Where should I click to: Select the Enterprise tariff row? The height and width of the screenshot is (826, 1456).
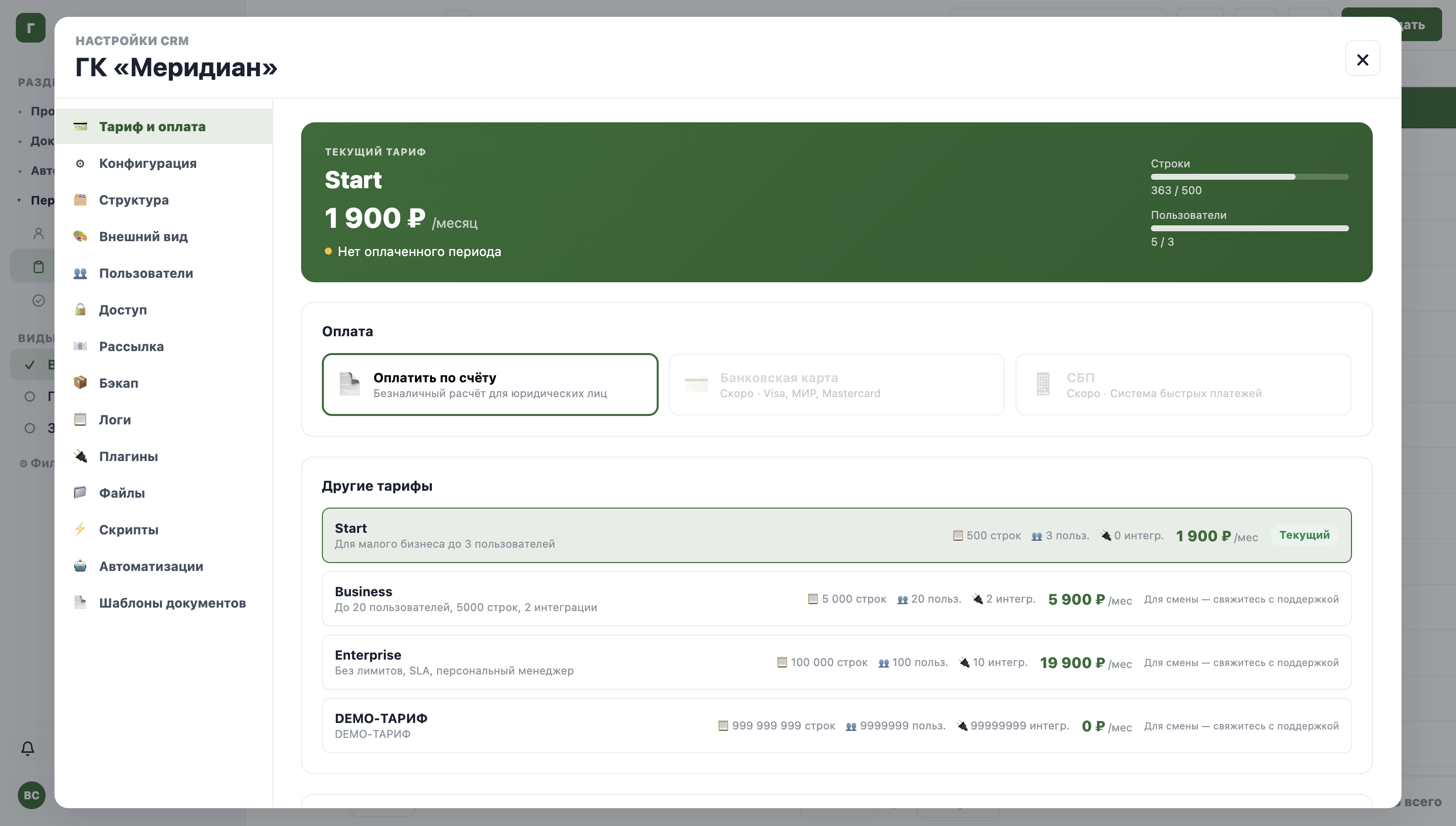pos(836,663)
